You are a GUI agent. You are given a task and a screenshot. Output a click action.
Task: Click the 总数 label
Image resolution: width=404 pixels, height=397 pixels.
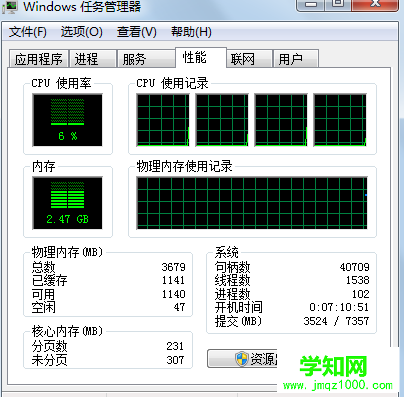[43, 267]
